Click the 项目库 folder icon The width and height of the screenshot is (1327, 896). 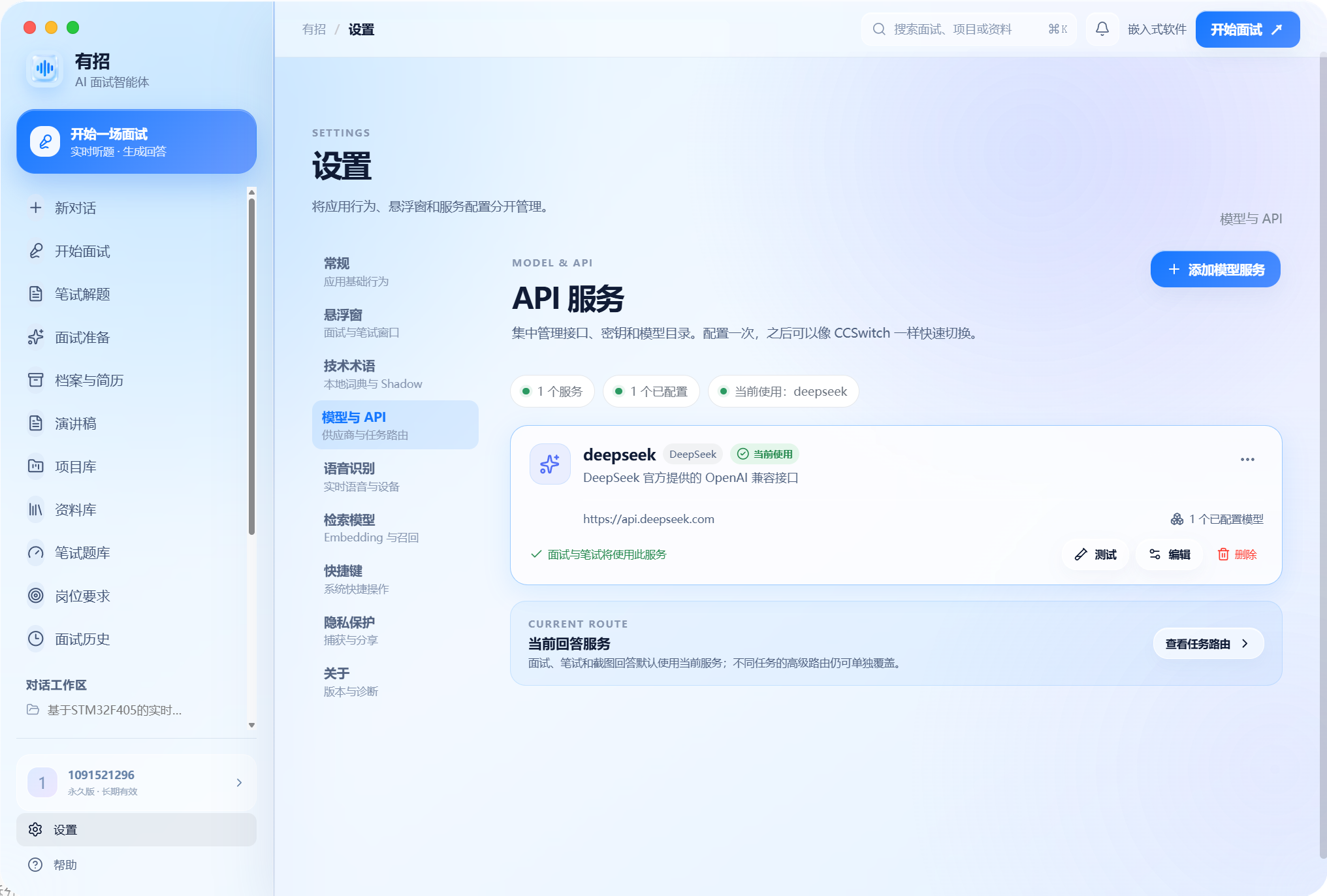[36, 466]
